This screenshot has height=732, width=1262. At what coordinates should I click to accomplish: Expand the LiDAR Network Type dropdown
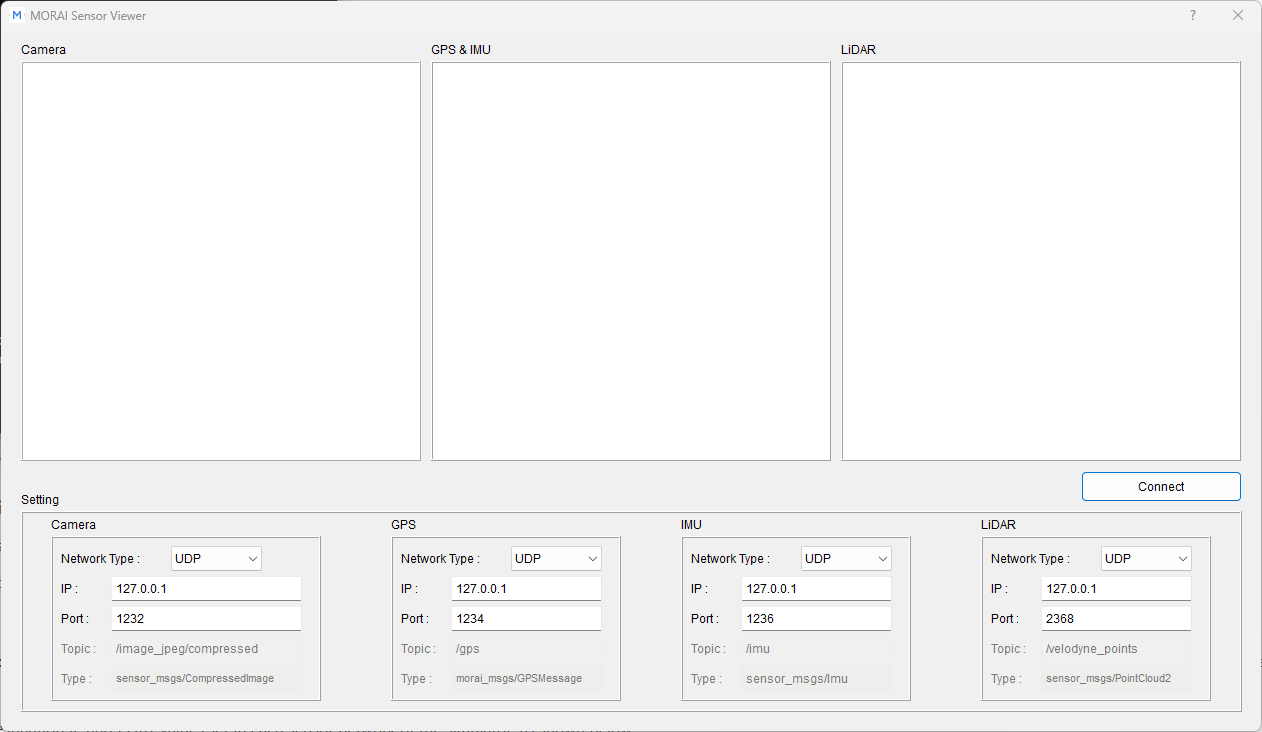[x=1146, y=559]
